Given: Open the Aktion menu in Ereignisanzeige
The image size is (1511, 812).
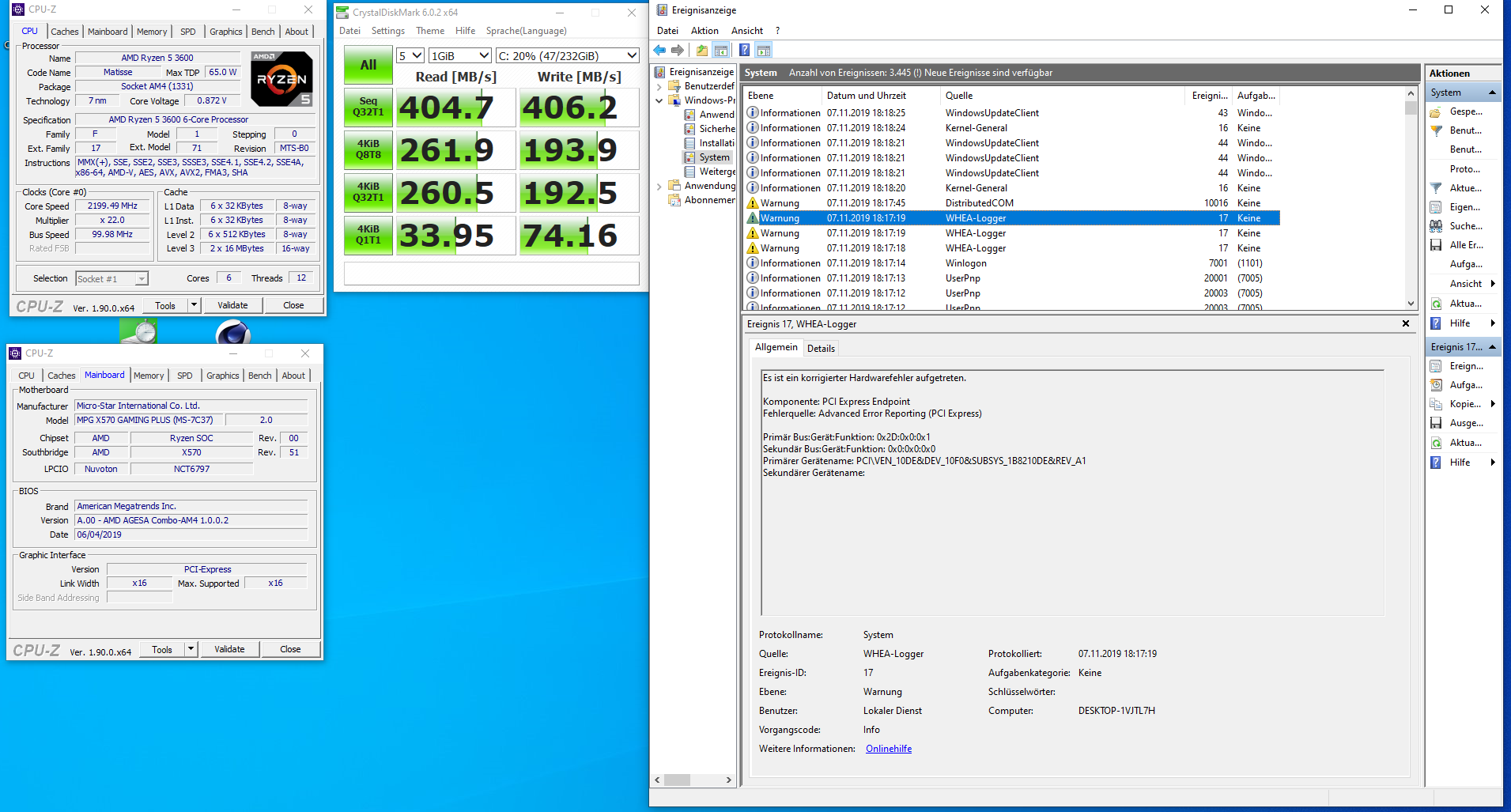Looking at the screenshot, I should click(x=705, y=31).
